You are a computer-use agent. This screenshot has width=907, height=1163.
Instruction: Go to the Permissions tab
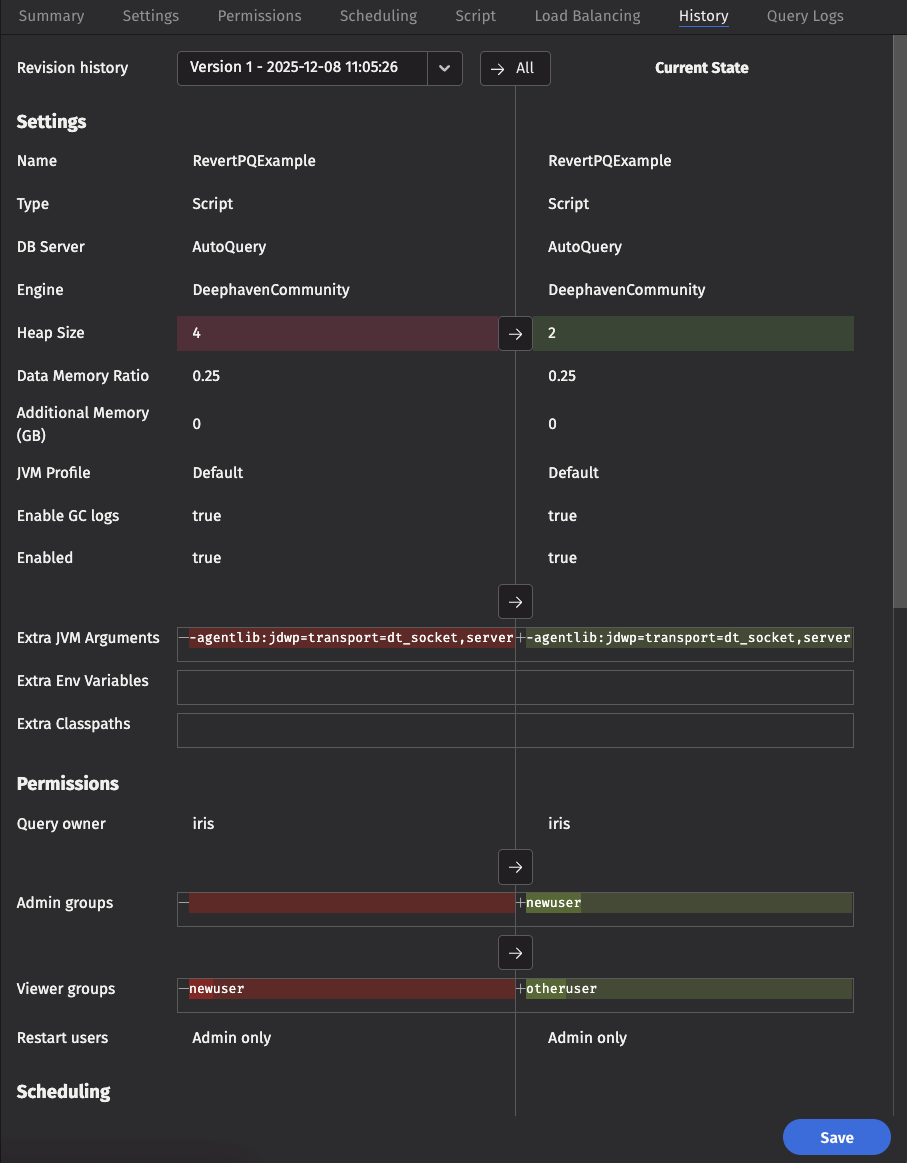259,16
